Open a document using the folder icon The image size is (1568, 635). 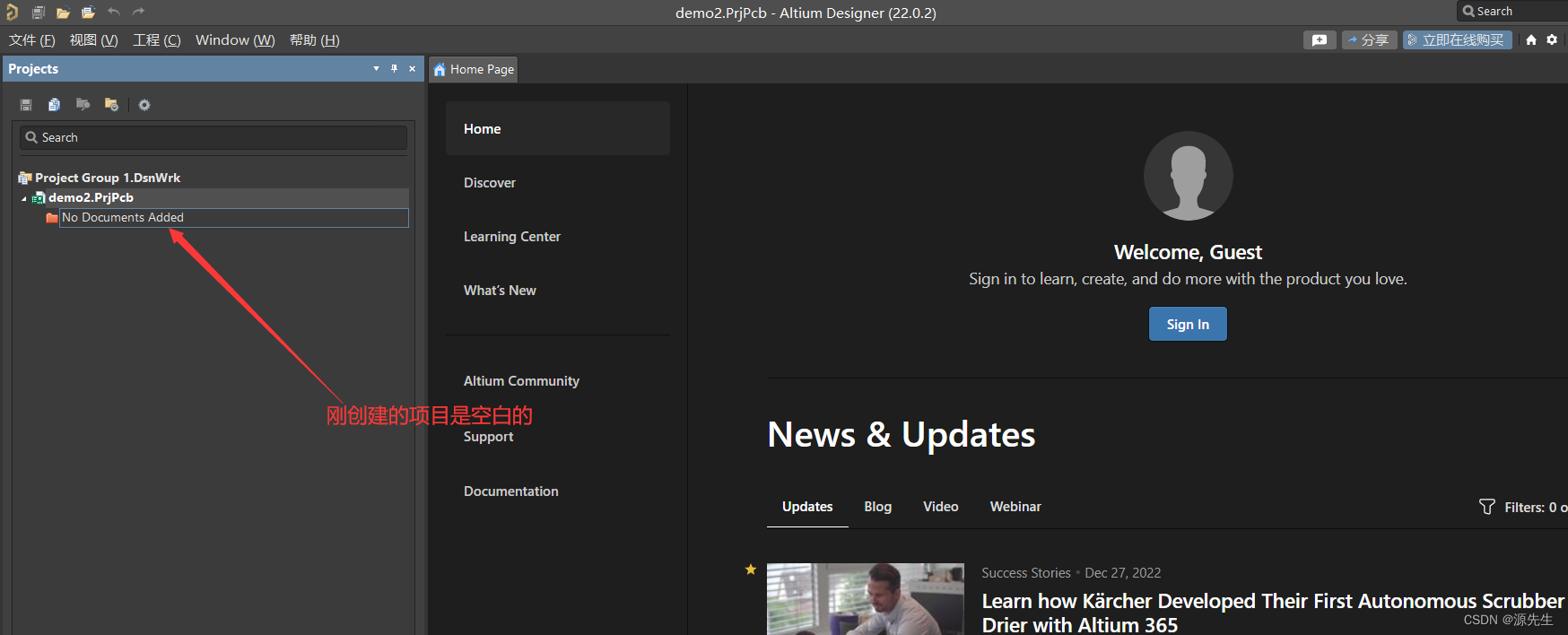click(x=63, y=13)
